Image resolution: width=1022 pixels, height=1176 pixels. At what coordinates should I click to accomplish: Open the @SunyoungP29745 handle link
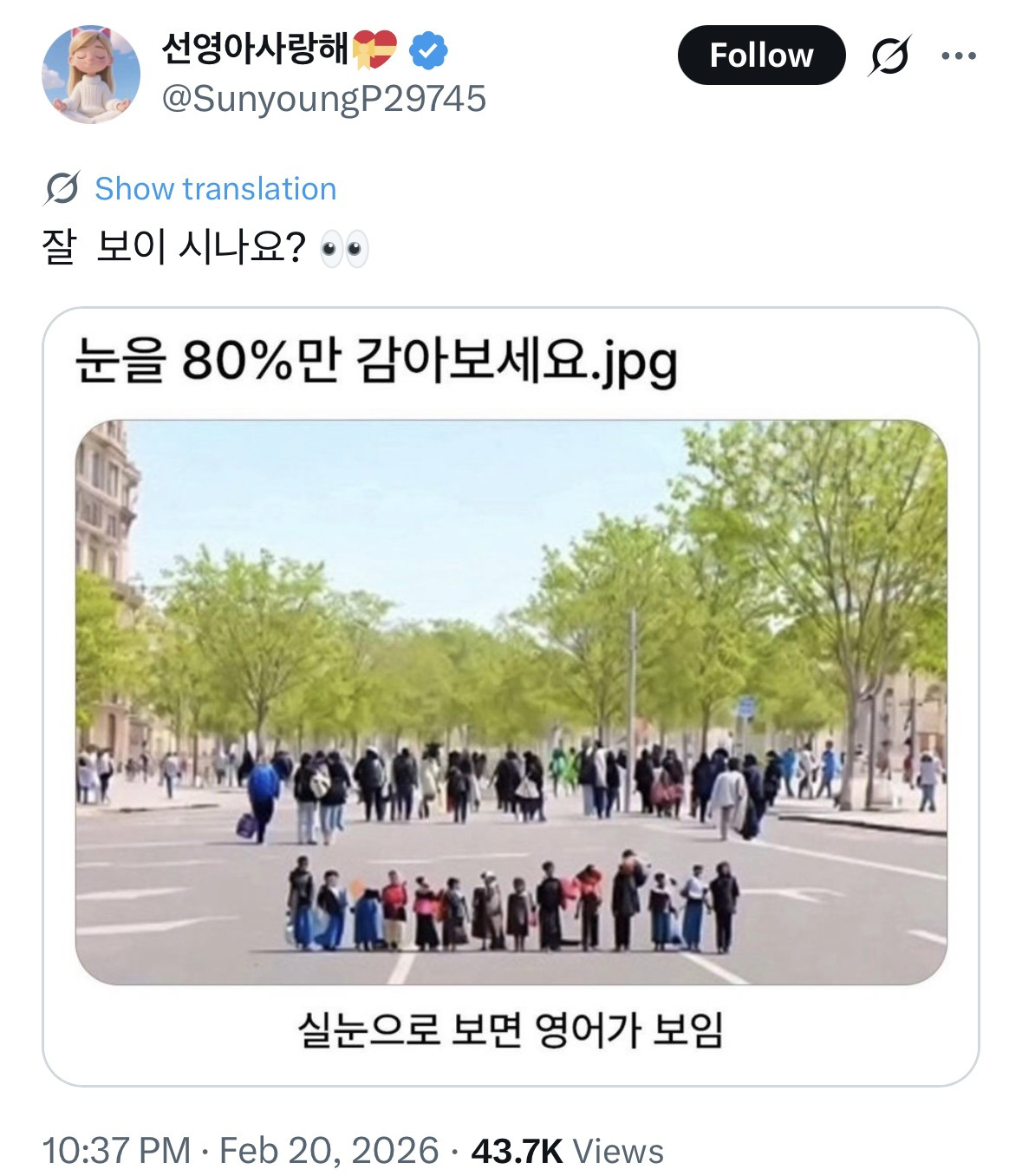coord(323,99)
